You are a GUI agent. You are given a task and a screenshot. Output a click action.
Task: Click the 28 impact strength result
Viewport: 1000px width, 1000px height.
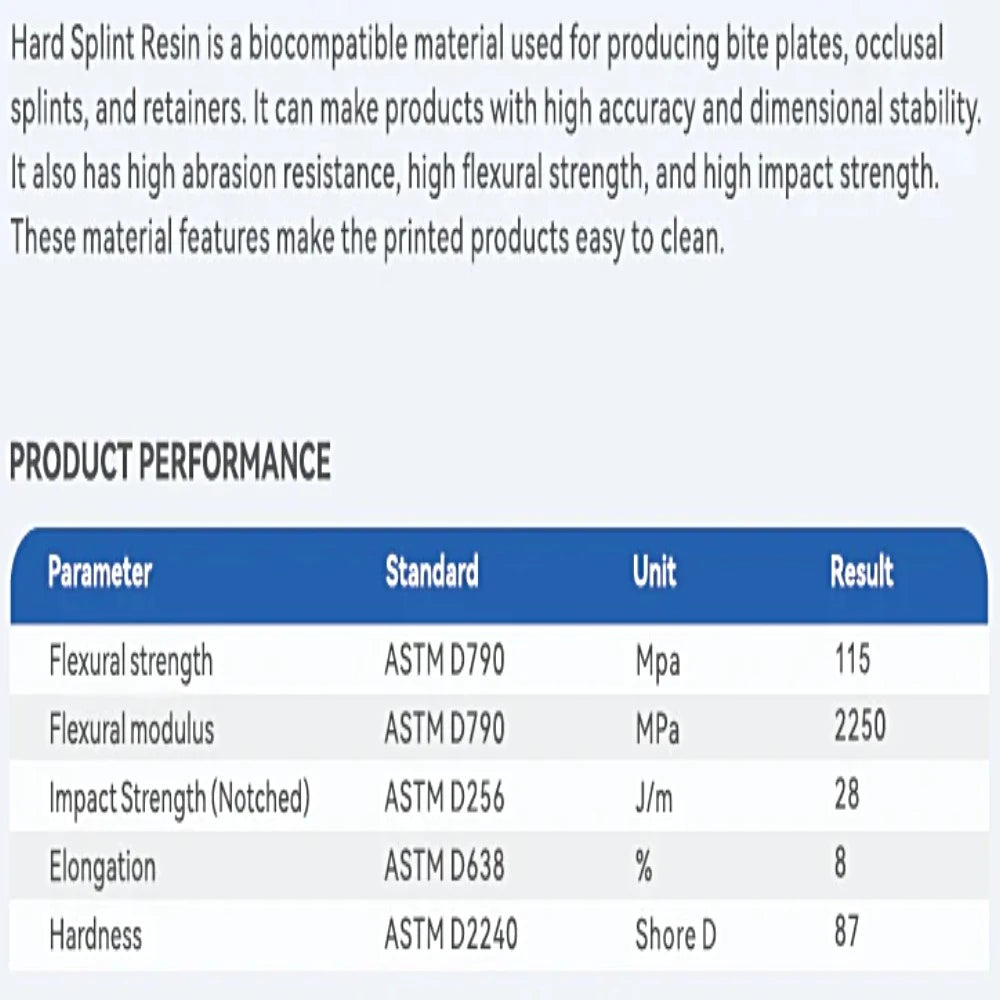tap(846, 797)
